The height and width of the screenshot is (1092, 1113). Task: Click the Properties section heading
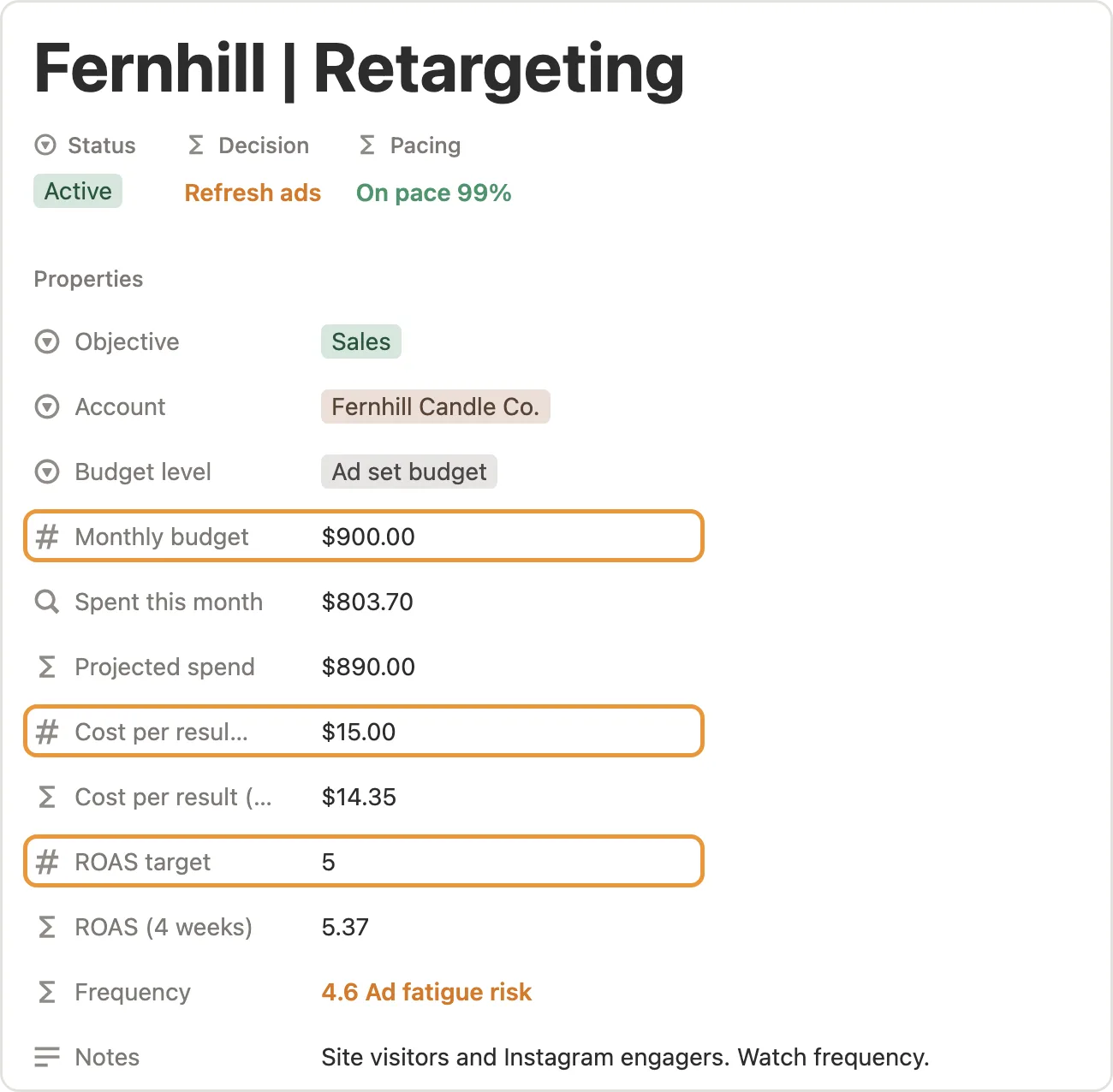(88, 279)
